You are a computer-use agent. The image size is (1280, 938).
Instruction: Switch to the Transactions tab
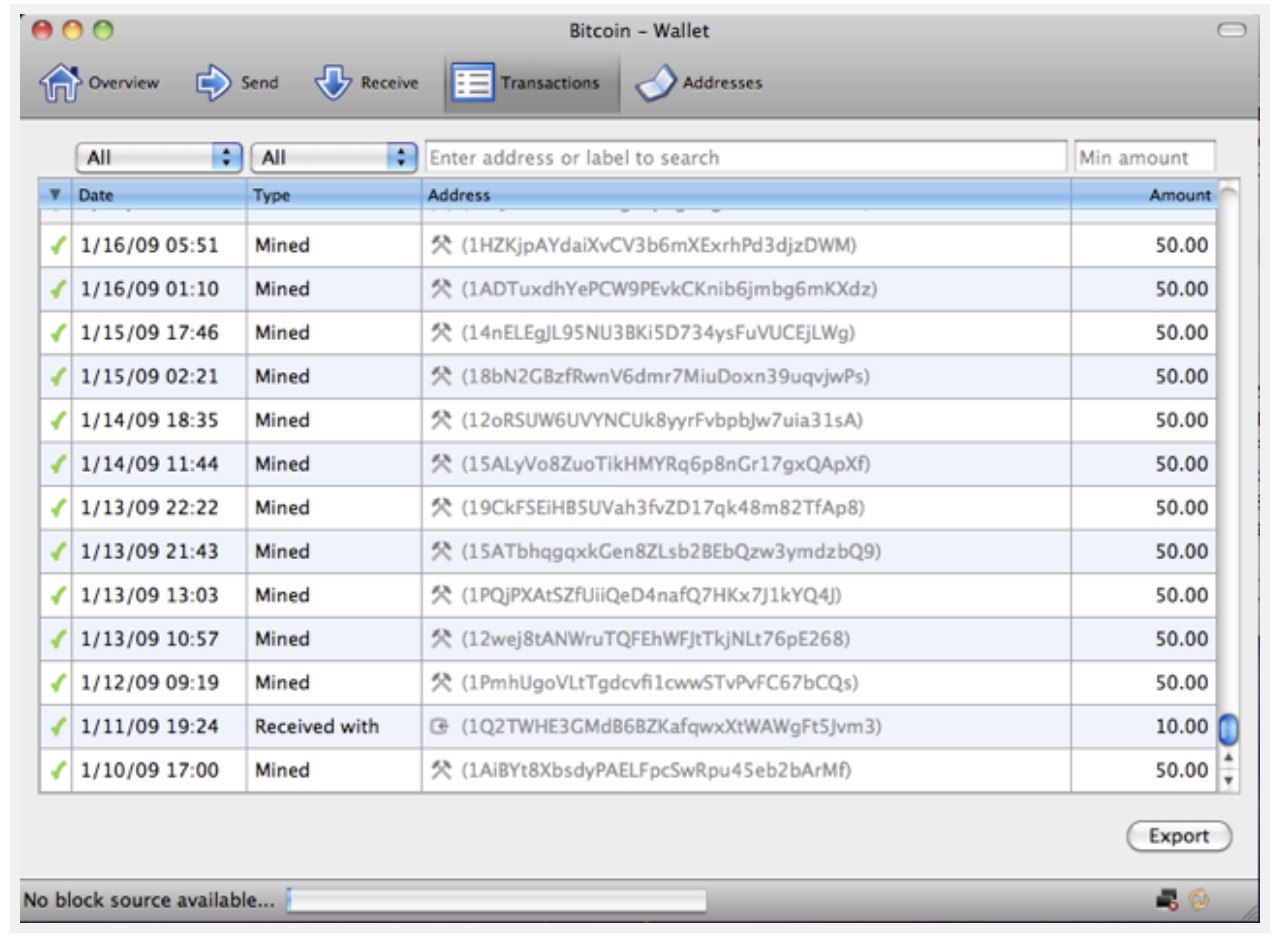(x=531, y=84)
